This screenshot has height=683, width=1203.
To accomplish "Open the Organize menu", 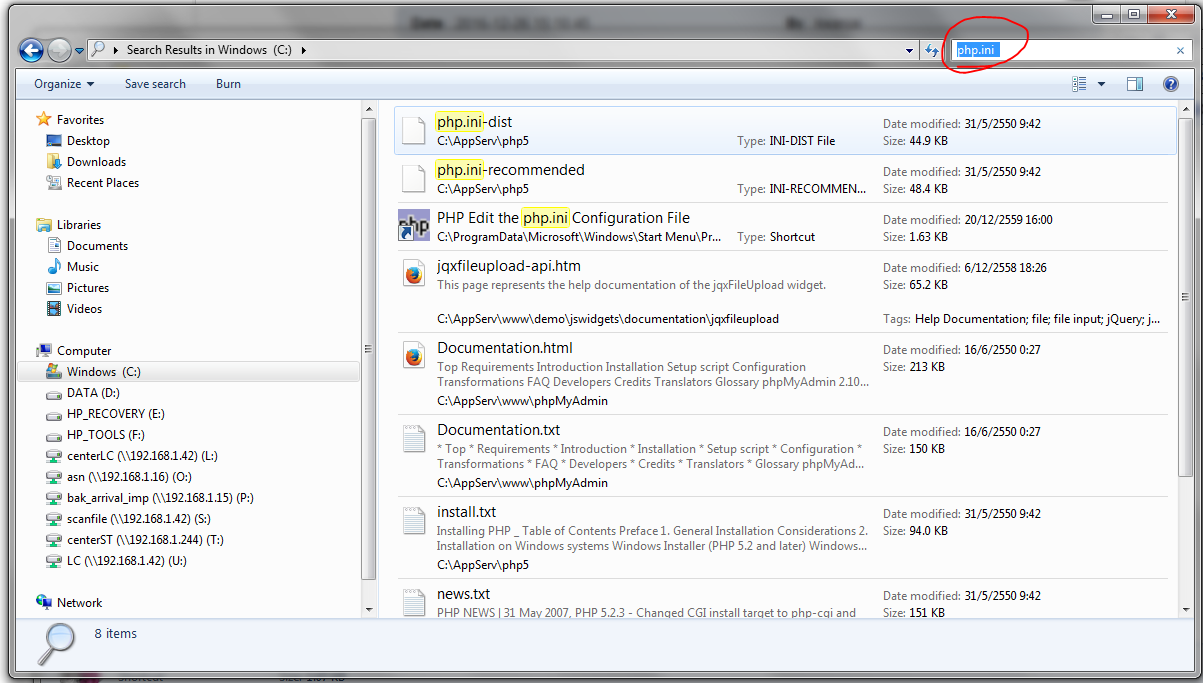I will pyautogui.click(x=64, y=84).
